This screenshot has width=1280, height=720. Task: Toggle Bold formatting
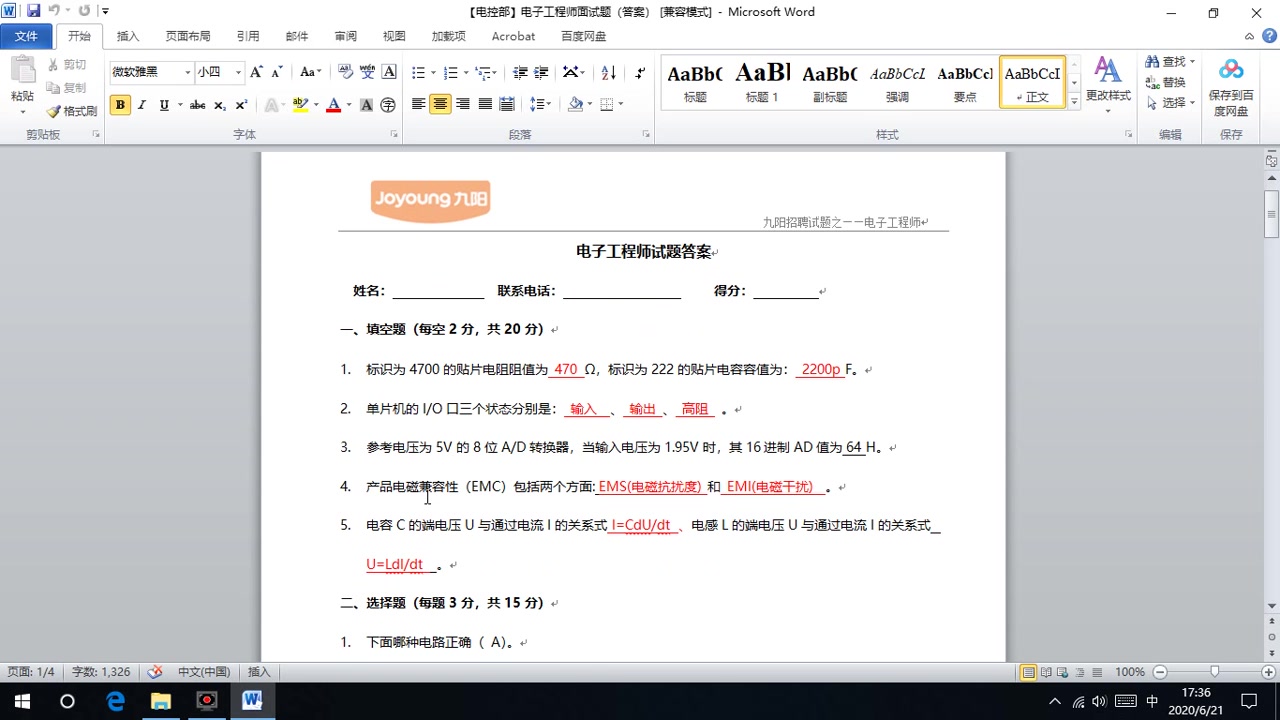point(120,105)
